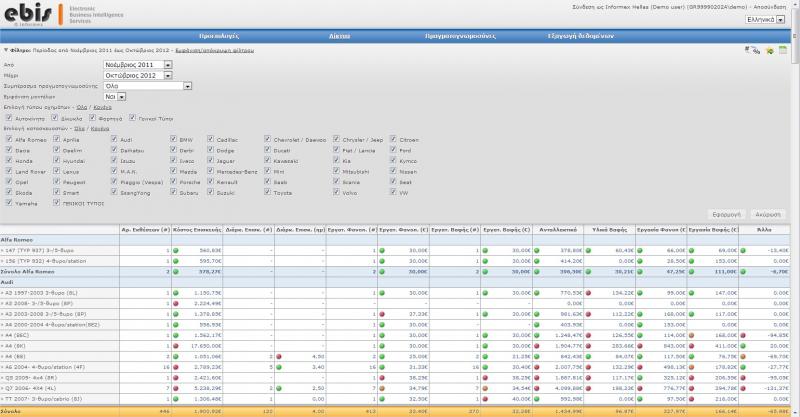Click green dot in Q7 2006- repair duration cell
Viewport: 800px width, 417px height.
point(279,388)
